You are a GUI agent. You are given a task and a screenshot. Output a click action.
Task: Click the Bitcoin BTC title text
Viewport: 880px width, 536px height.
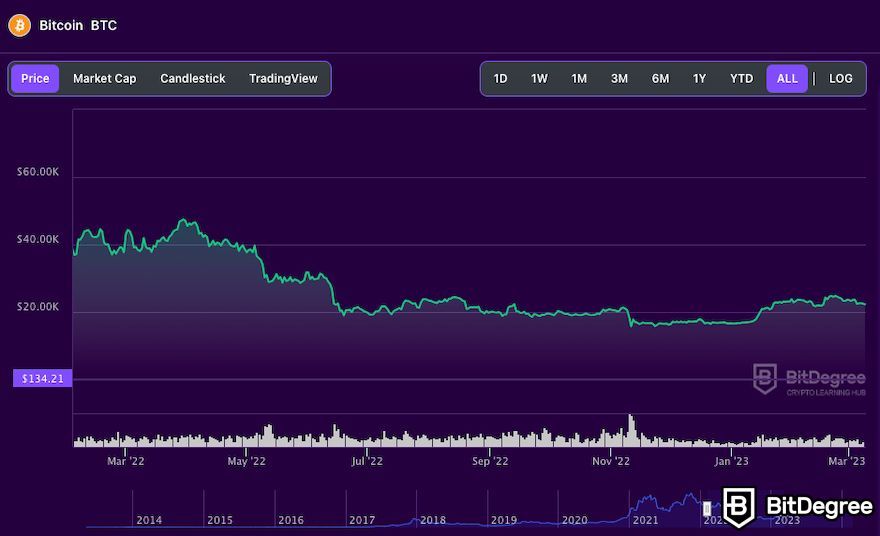[78, 25]
